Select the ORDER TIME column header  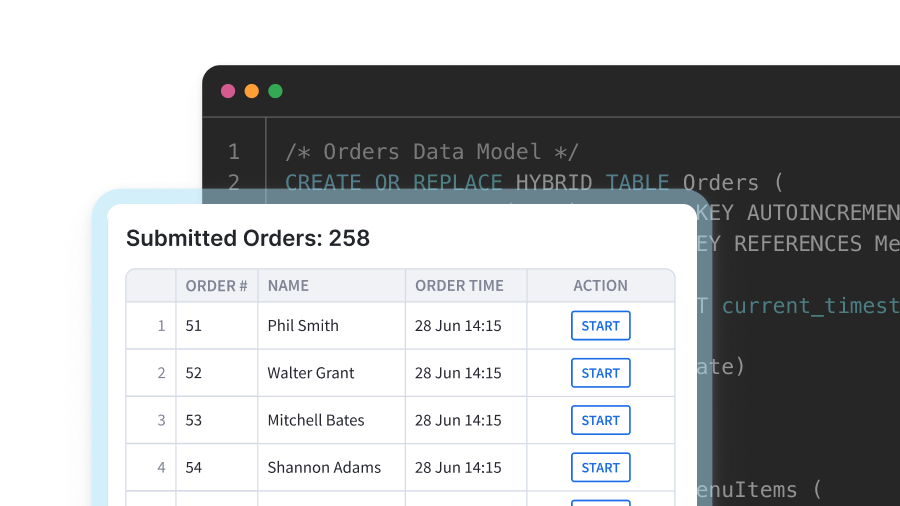coord(459,286)
